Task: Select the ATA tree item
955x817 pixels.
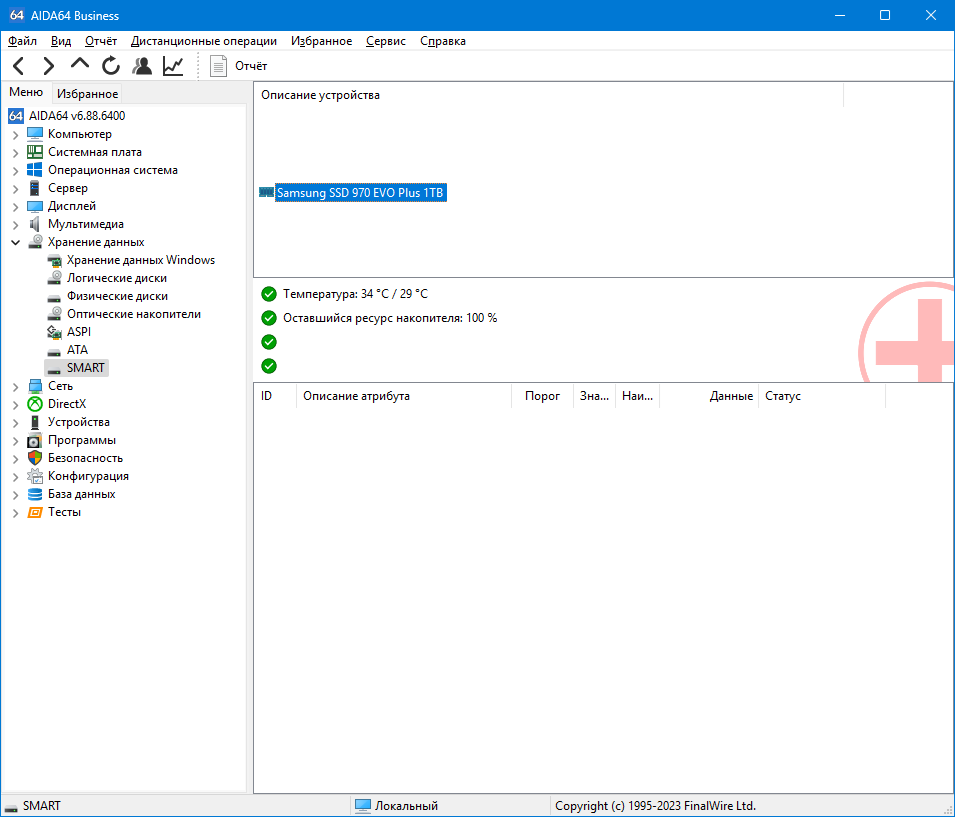Action: (x=77, y=350)
